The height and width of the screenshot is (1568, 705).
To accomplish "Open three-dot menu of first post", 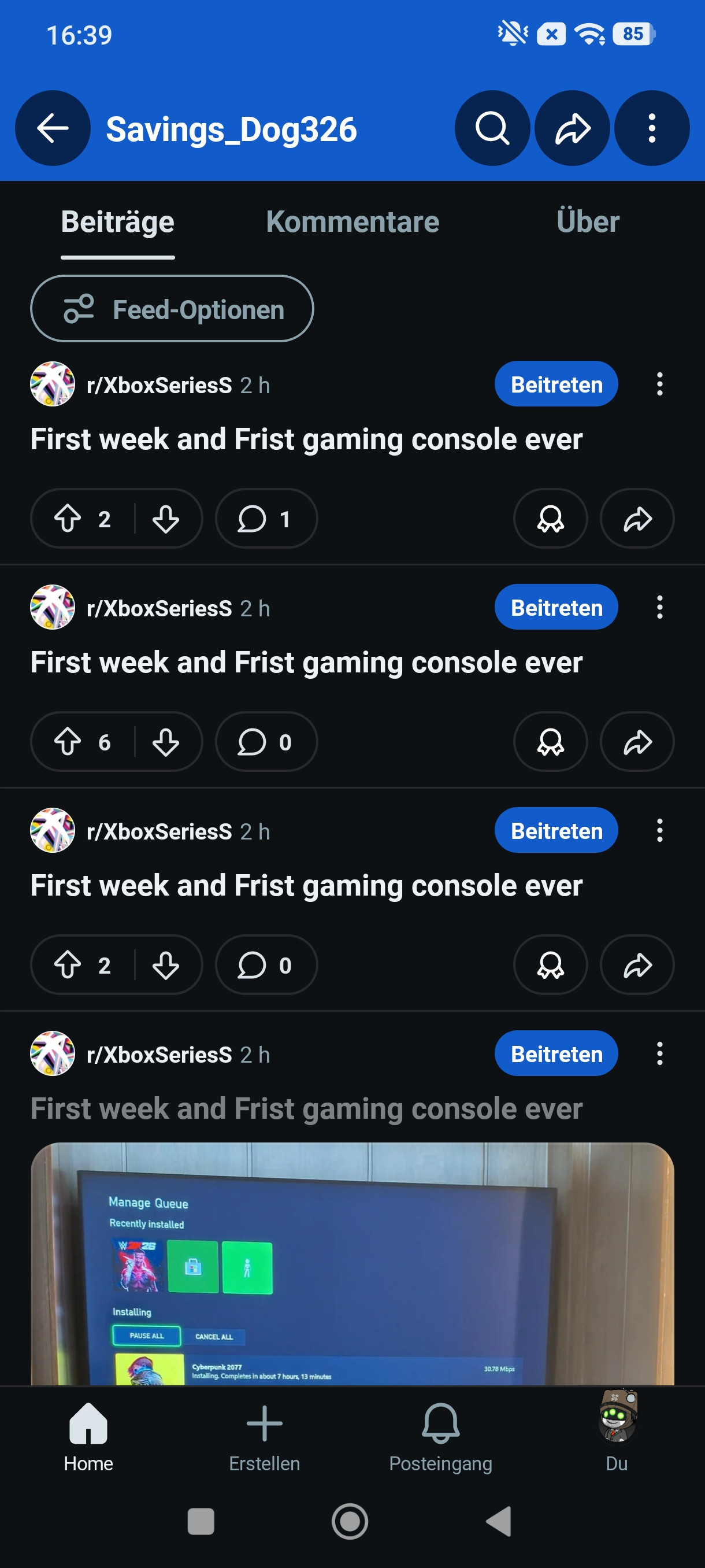I will [x=659, y=384].
